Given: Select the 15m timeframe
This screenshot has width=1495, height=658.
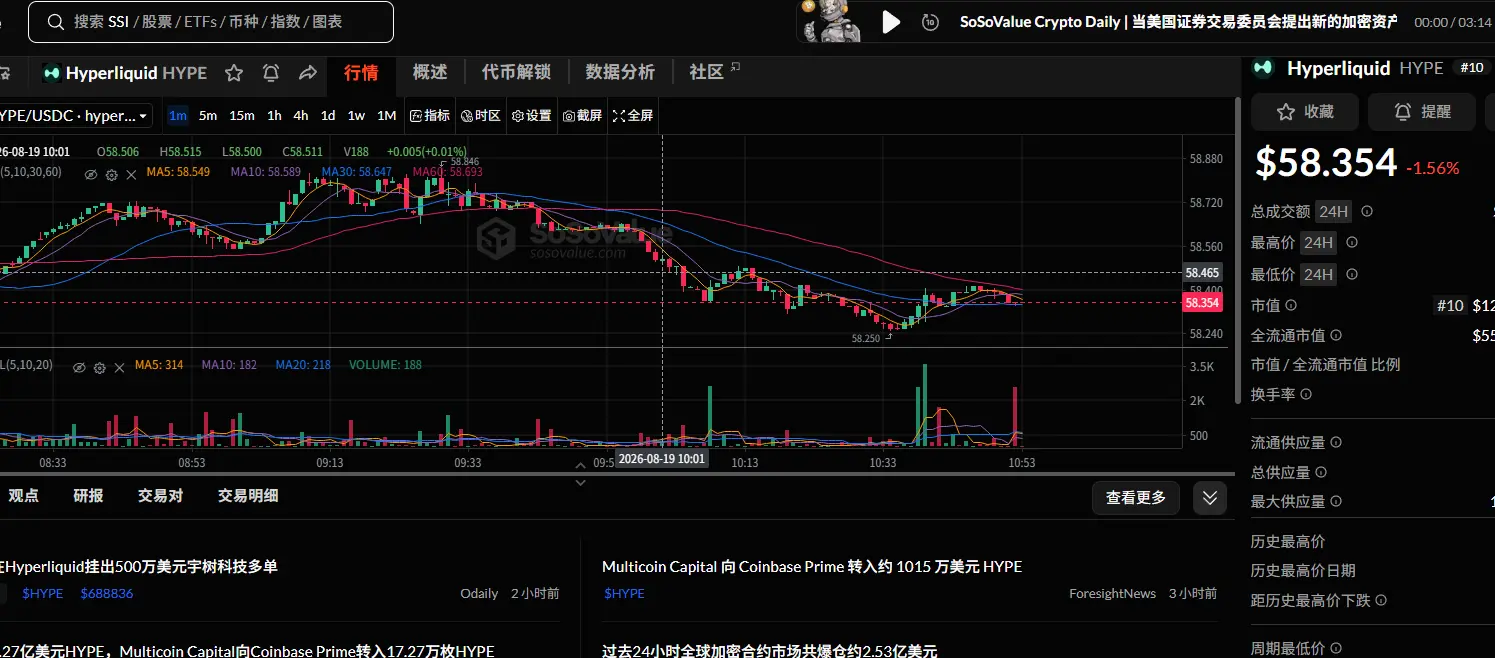Looking at the screenshot, I should [x=241, y=116].
